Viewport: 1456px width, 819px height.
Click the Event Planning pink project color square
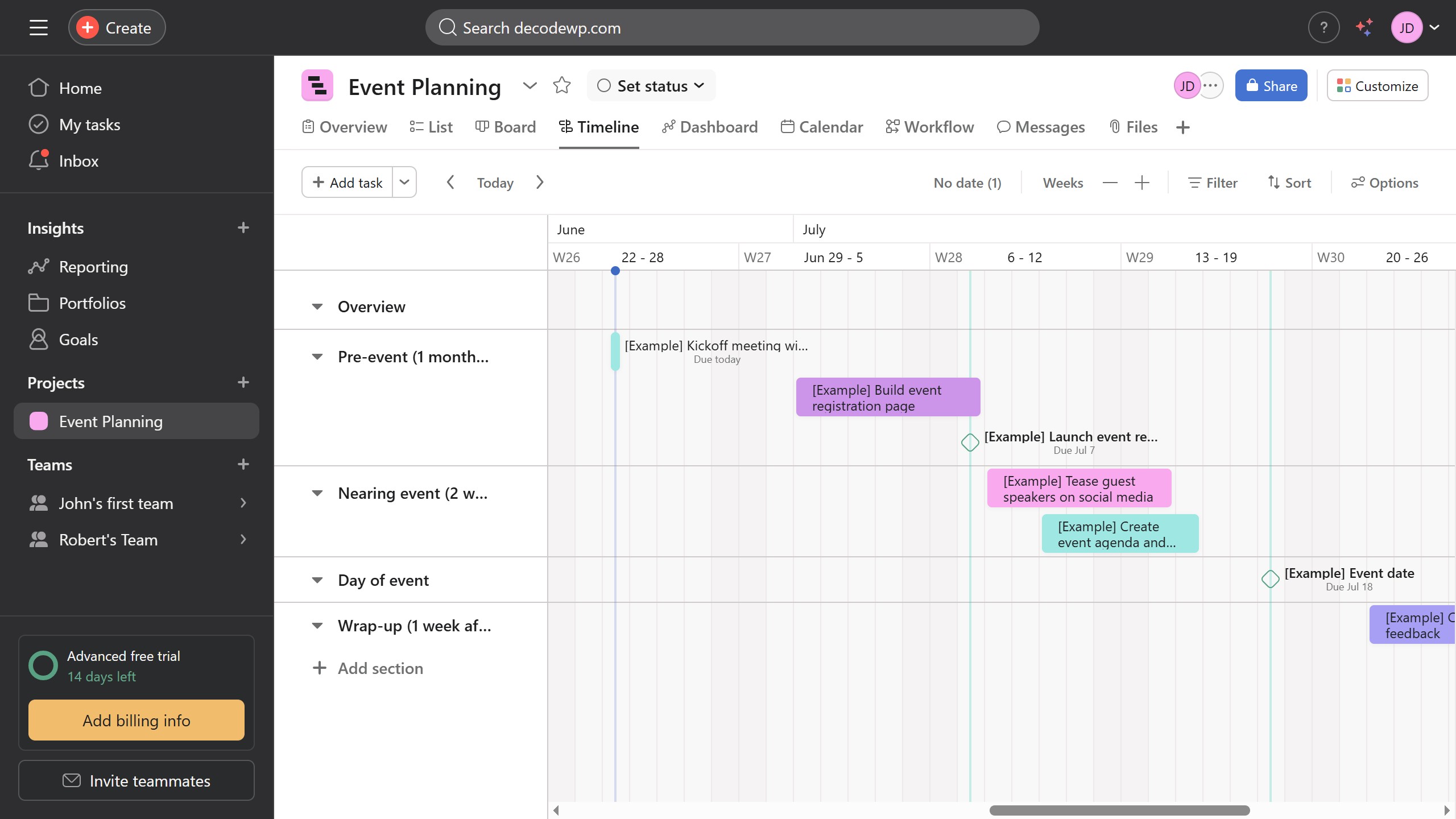click(39, 421)
